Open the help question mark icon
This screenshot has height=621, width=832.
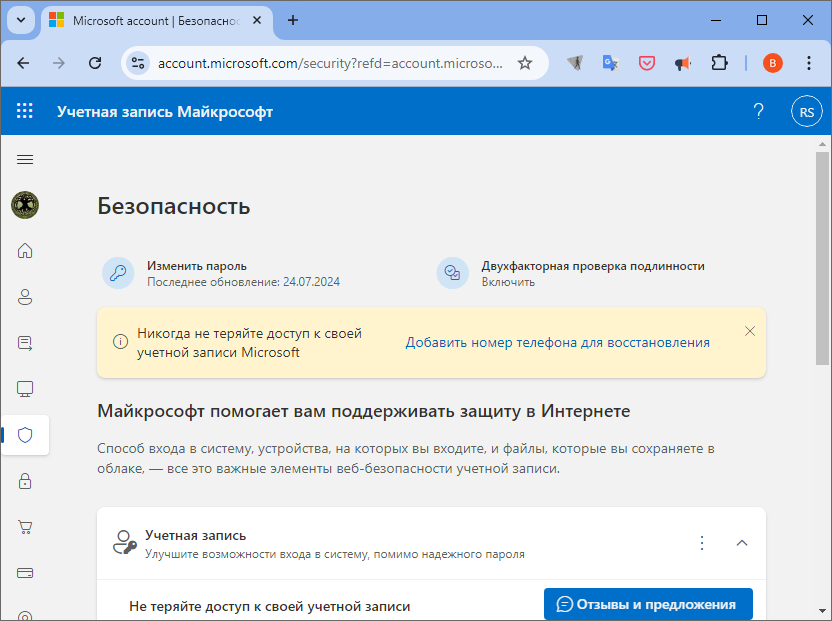[758, 111]
